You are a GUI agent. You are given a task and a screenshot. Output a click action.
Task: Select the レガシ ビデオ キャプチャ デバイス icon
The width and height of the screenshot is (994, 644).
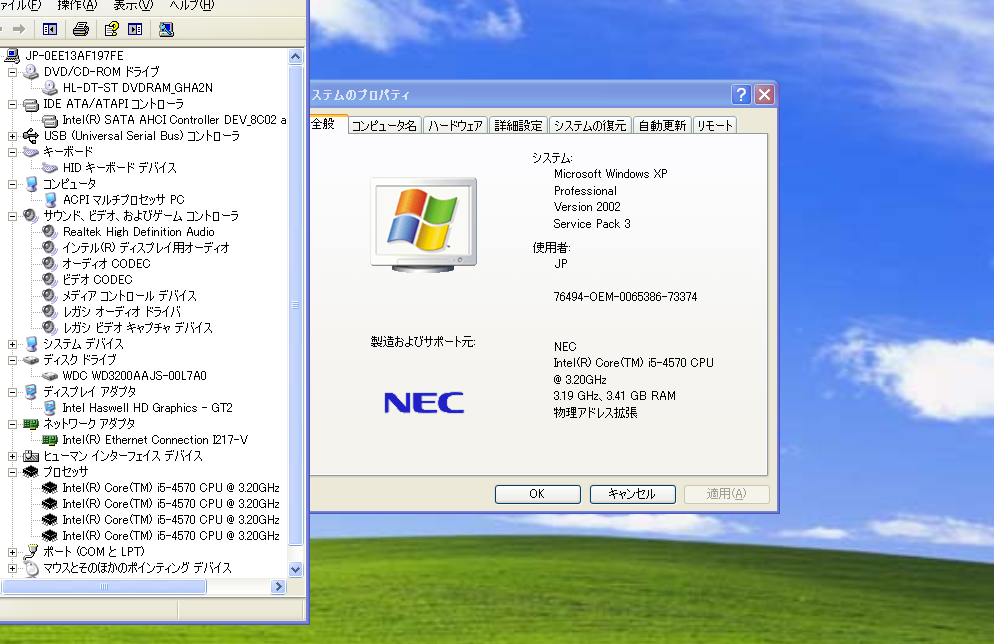(50, 328)
